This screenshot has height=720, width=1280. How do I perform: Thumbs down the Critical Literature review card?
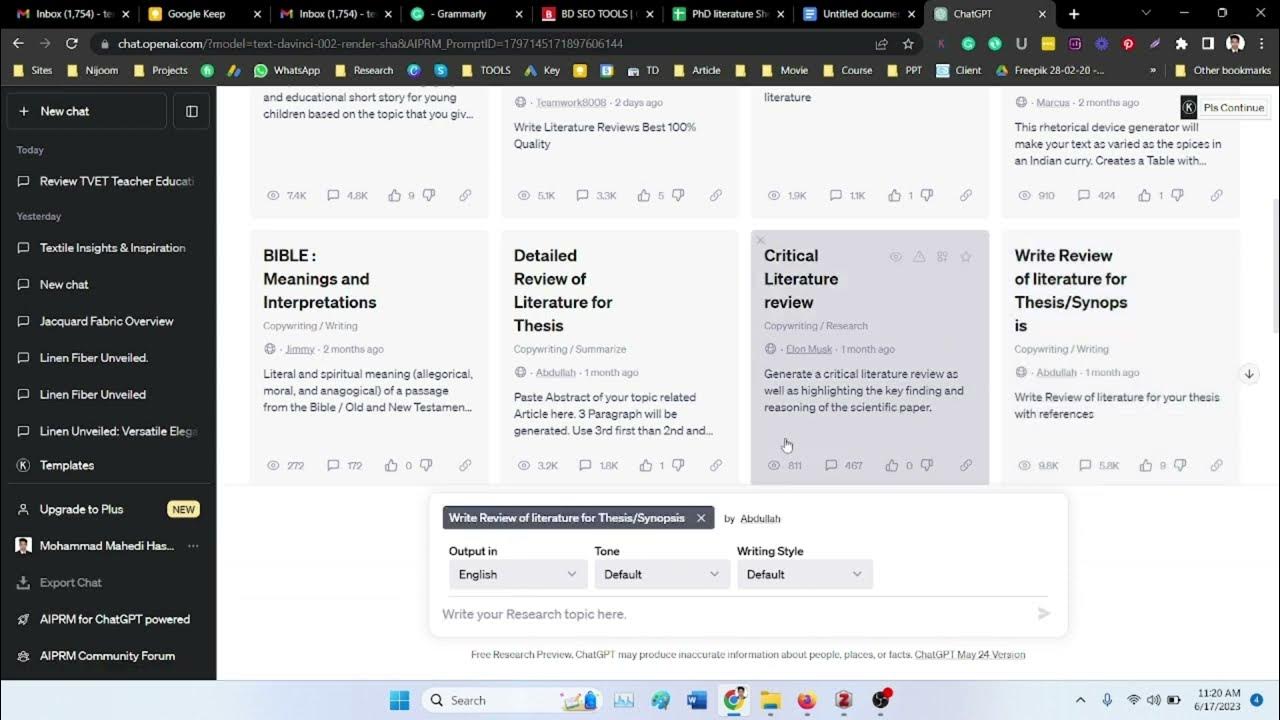pyautogui.click(x=926, y=465)
